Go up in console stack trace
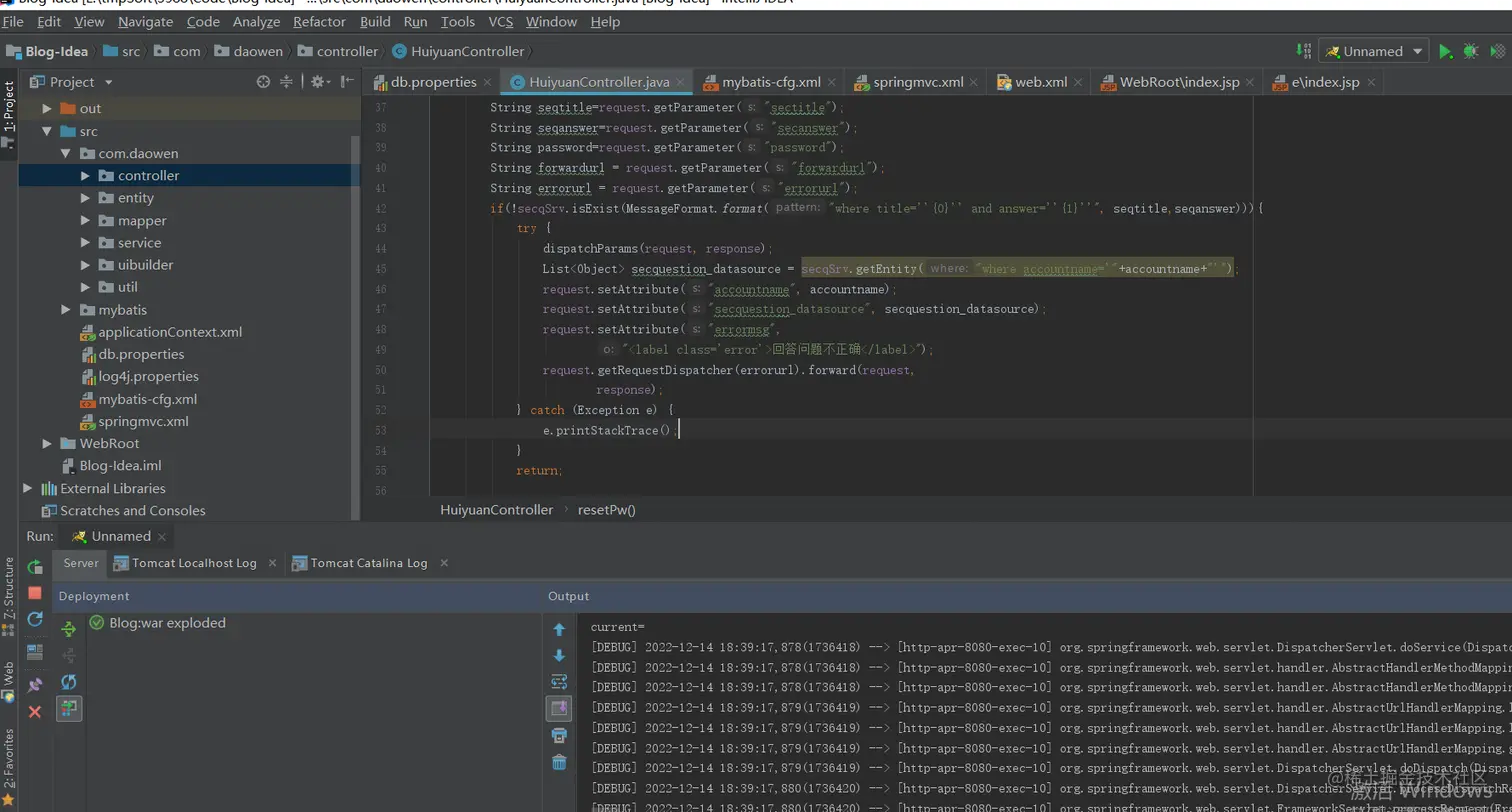 (x=559, y=629)
